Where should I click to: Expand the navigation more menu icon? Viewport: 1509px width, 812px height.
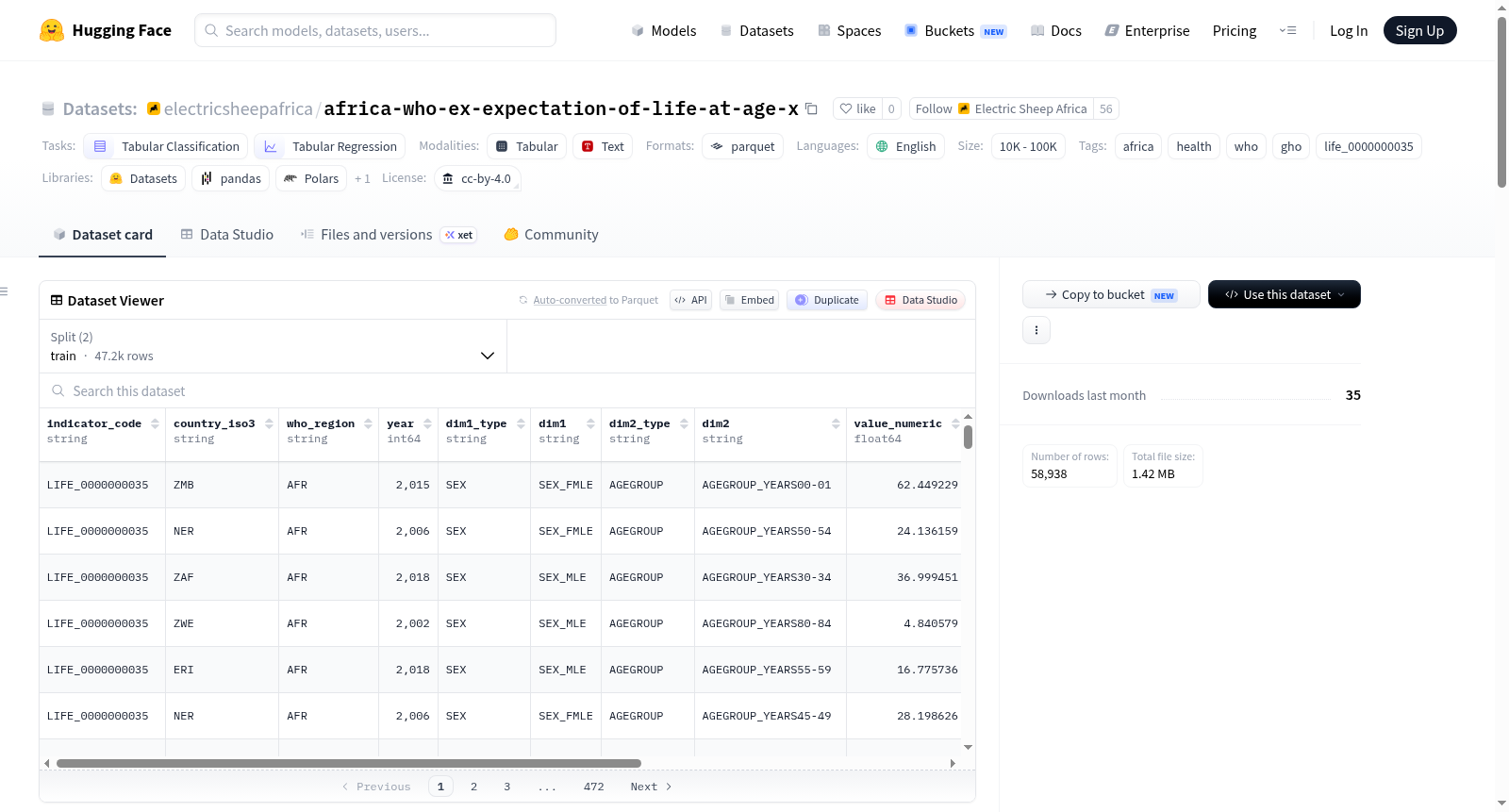[x=1287, y=30]
